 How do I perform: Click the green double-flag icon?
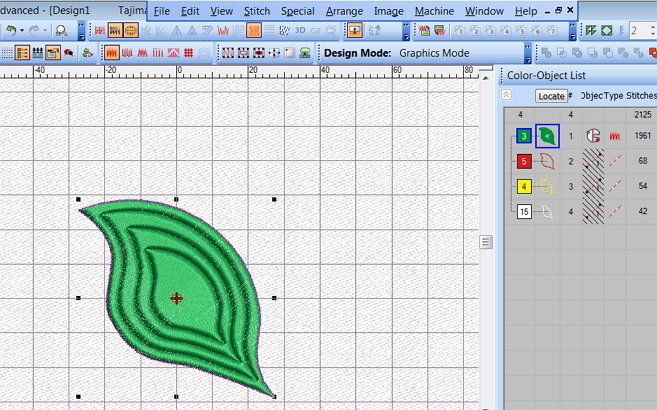coord(590,31)
